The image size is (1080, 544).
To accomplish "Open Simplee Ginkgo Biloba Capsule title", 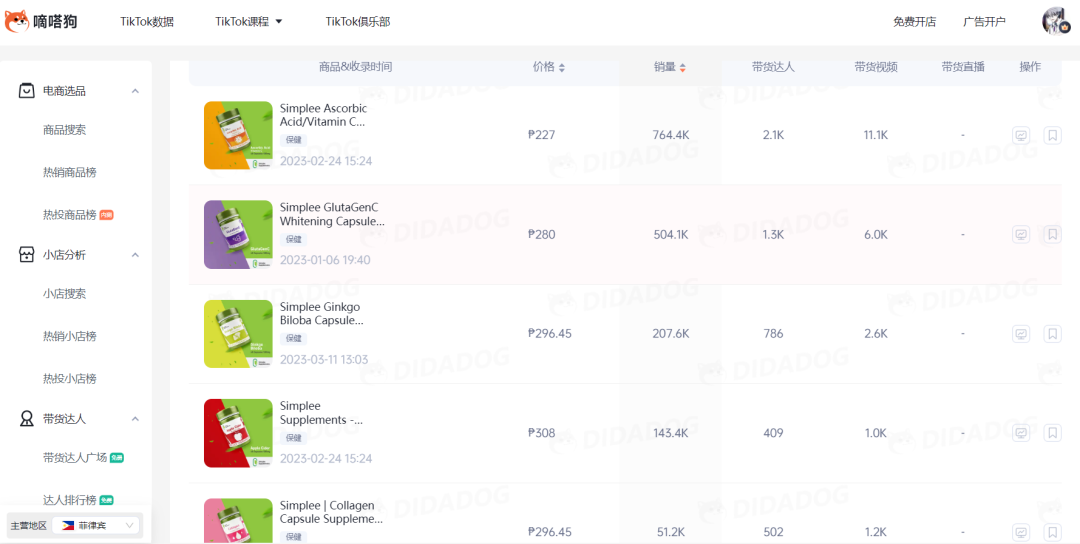I will click(x=322, y=313).
